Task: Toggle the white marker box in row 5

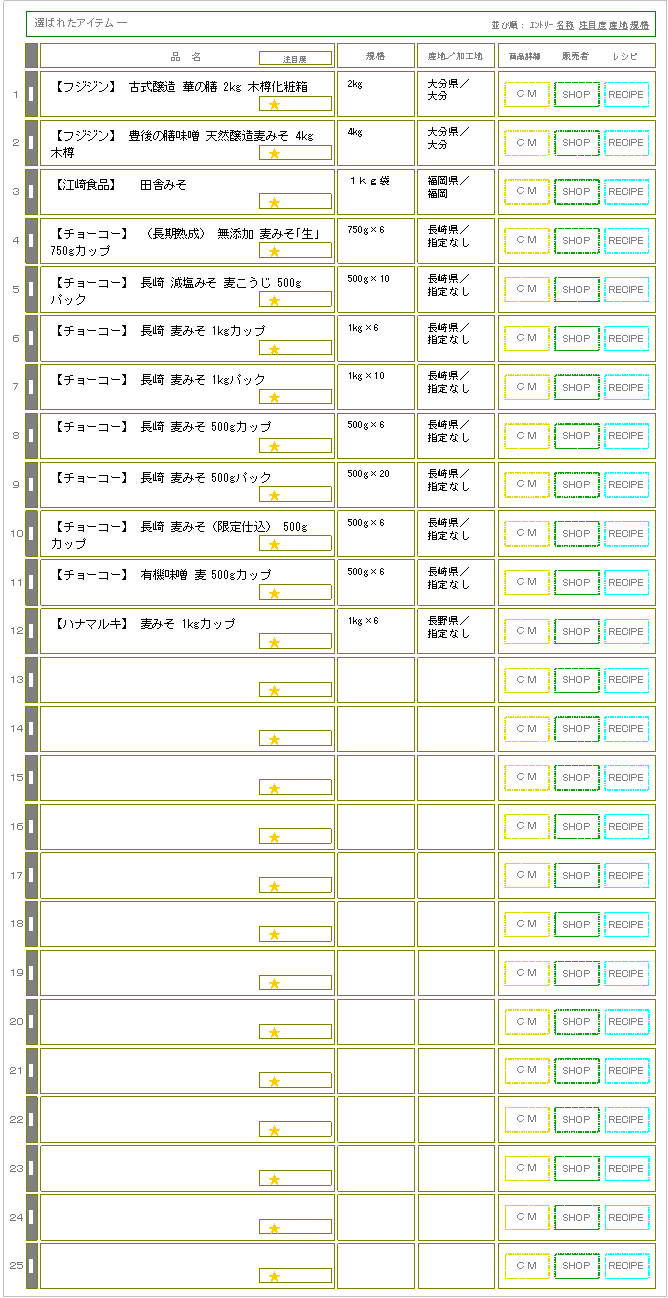Action: pos(31,289)
